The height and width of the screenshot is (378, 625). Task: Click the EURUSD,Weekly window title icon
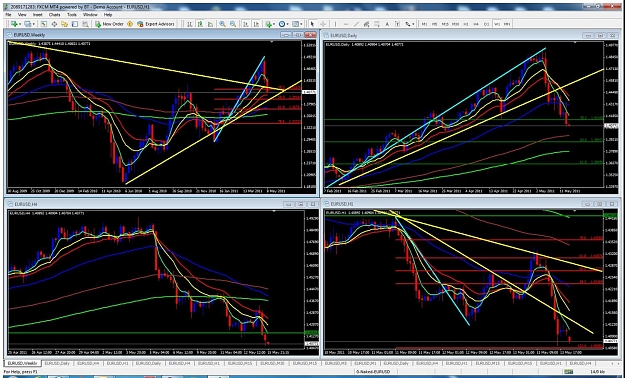pyautogui.click(x=10, y=35)
